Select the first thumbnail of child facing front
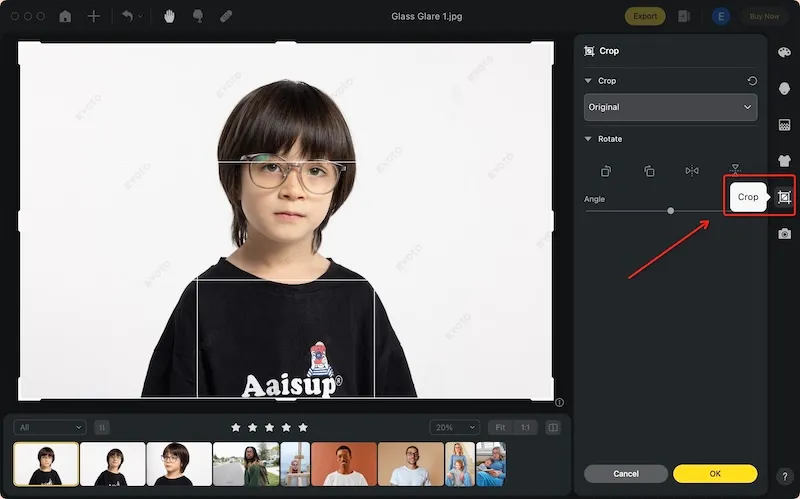The width and height of the screenshot is (800, 499). [46, 464]
